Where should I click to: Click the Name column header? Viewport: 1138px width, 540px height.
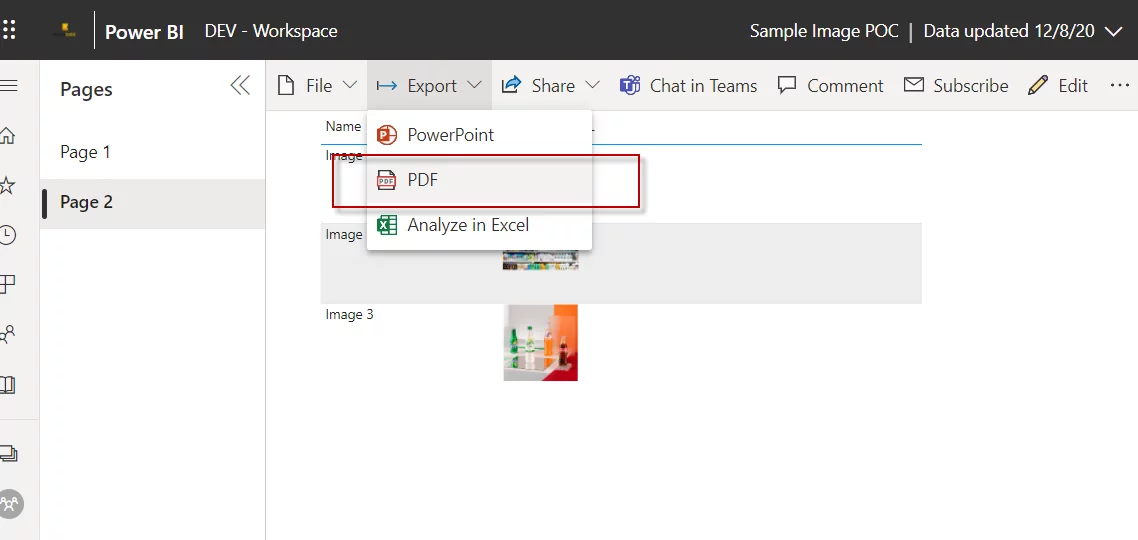[x=343, y=126]
